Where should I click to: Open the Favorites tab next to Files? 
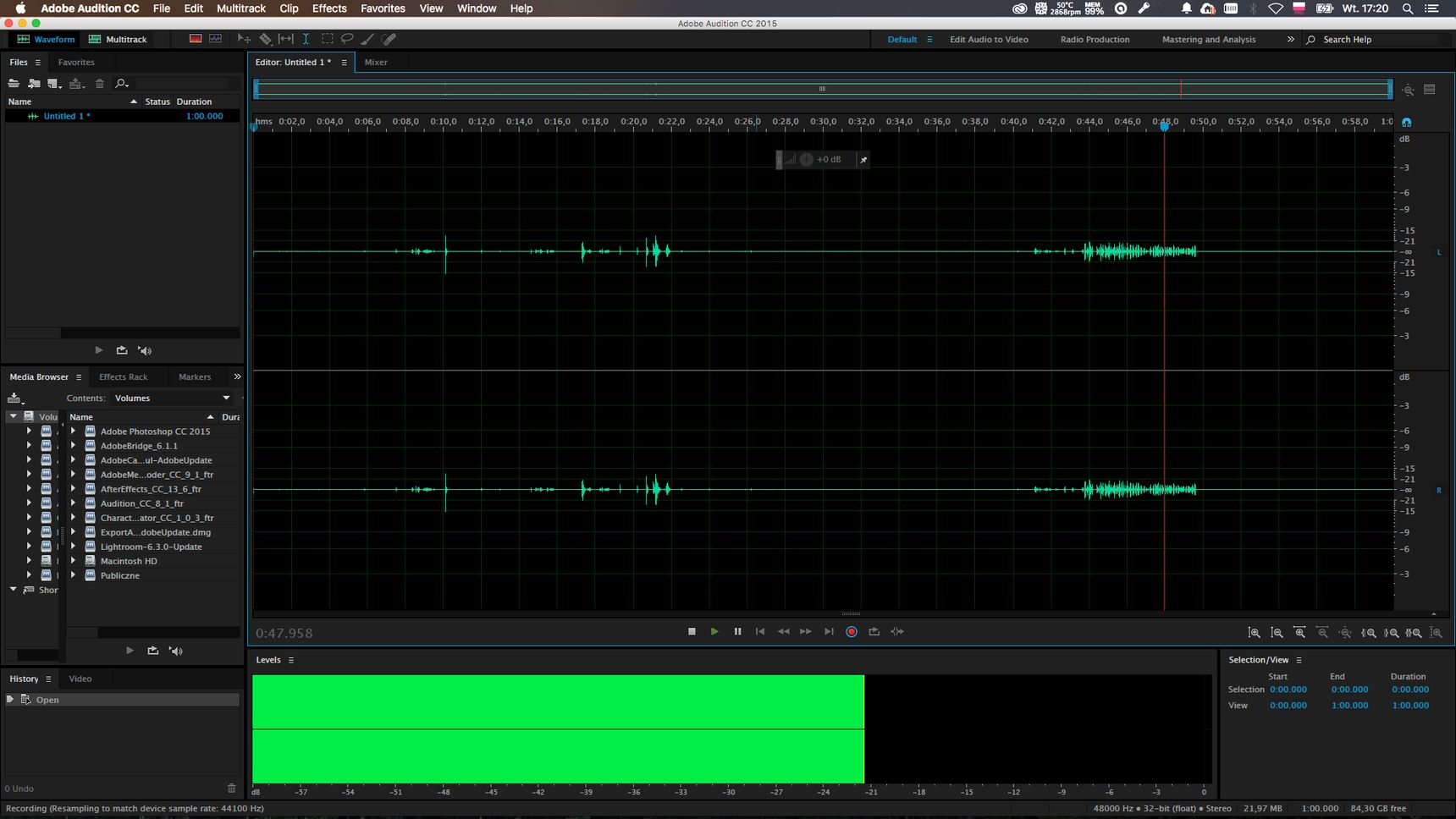point(76,62)
